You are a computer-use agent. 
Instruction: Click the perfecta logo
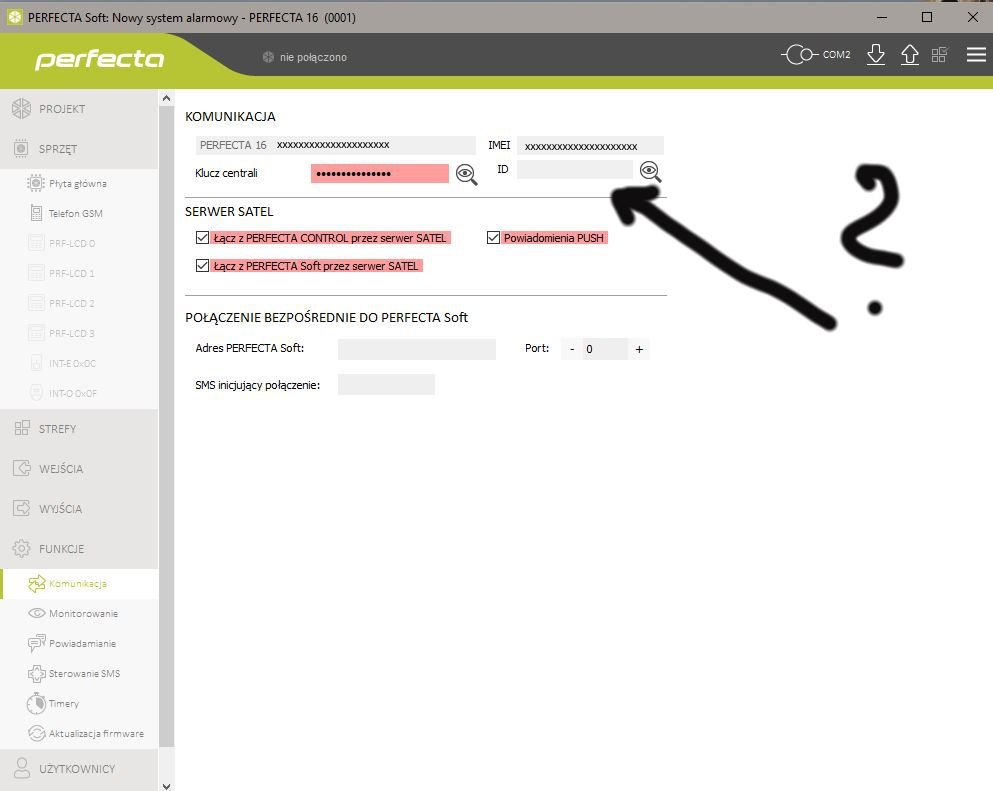[99, 59]
